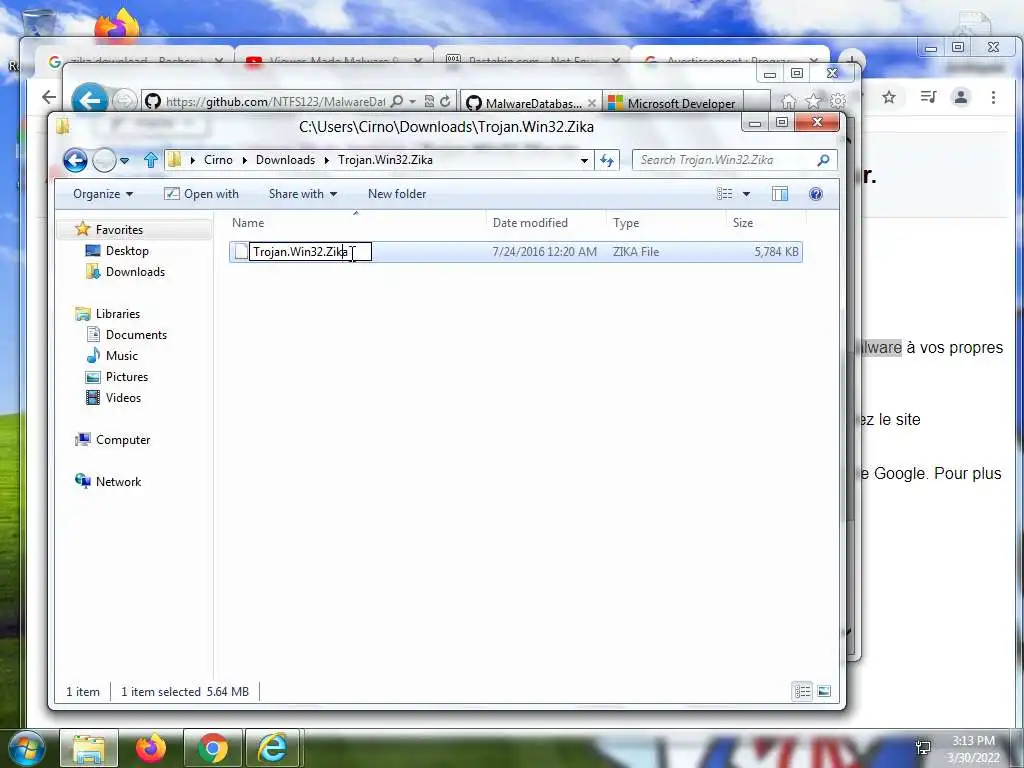This screenshot has width=1024, height=768.
Task: Open Windows Explorer from taskbar
Action: click(89, 748)
